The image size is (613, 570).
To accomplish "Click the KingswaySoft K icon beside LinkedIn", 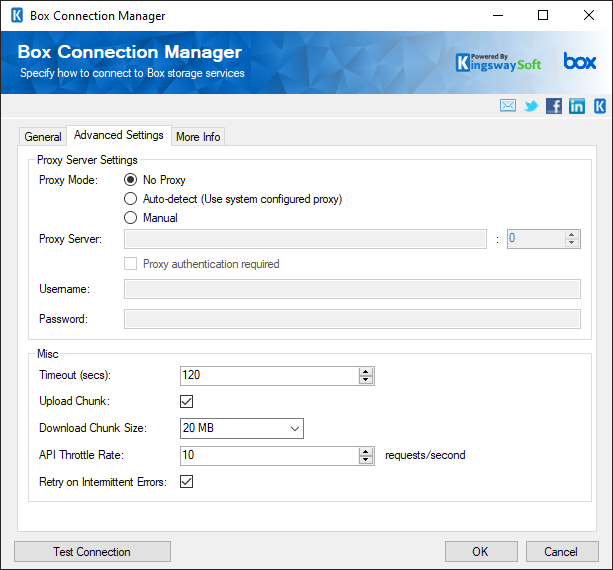I will (600, 106).
